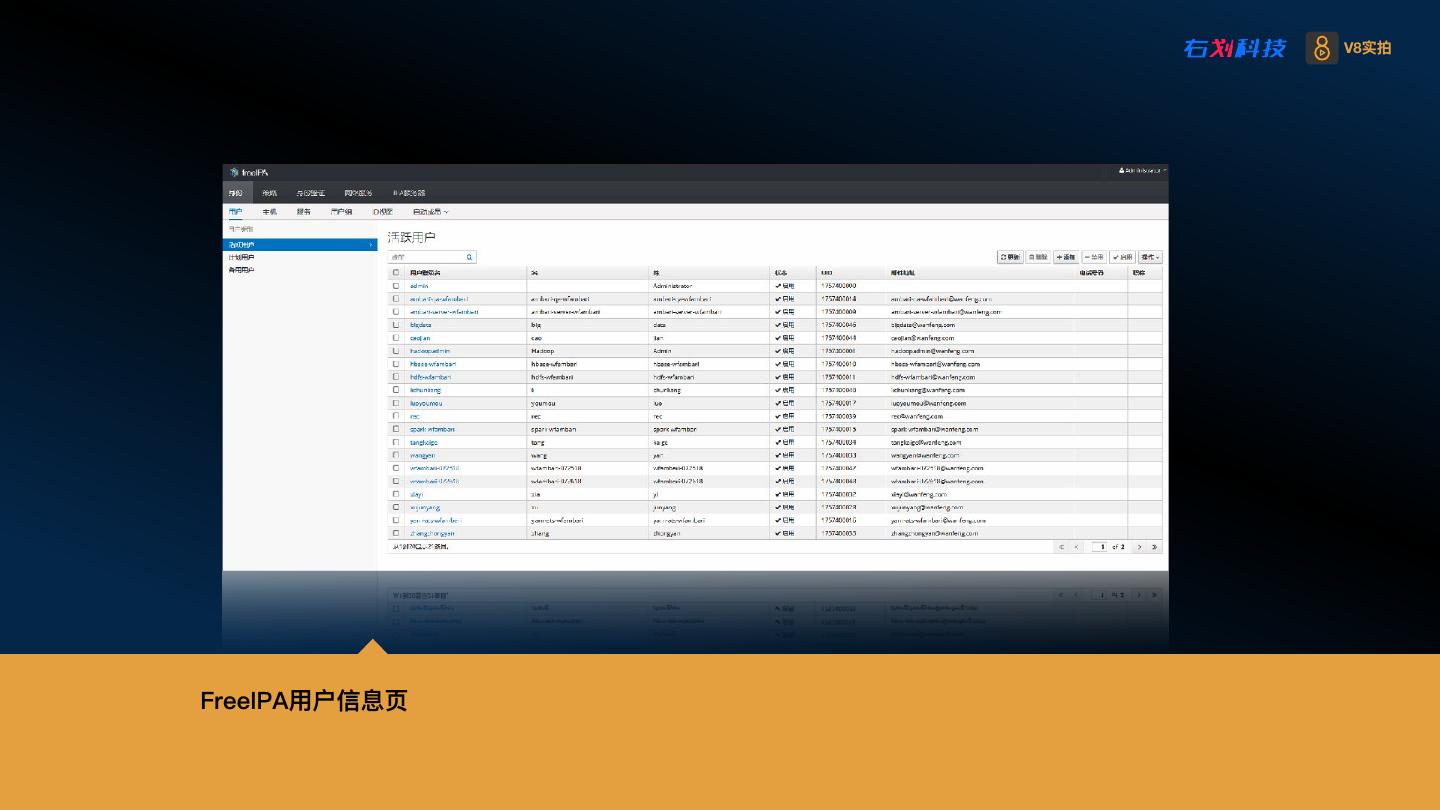Go to next page arrow in pagination
The height and width of the screenshot is (810, 1440).
click(1139, 547)
